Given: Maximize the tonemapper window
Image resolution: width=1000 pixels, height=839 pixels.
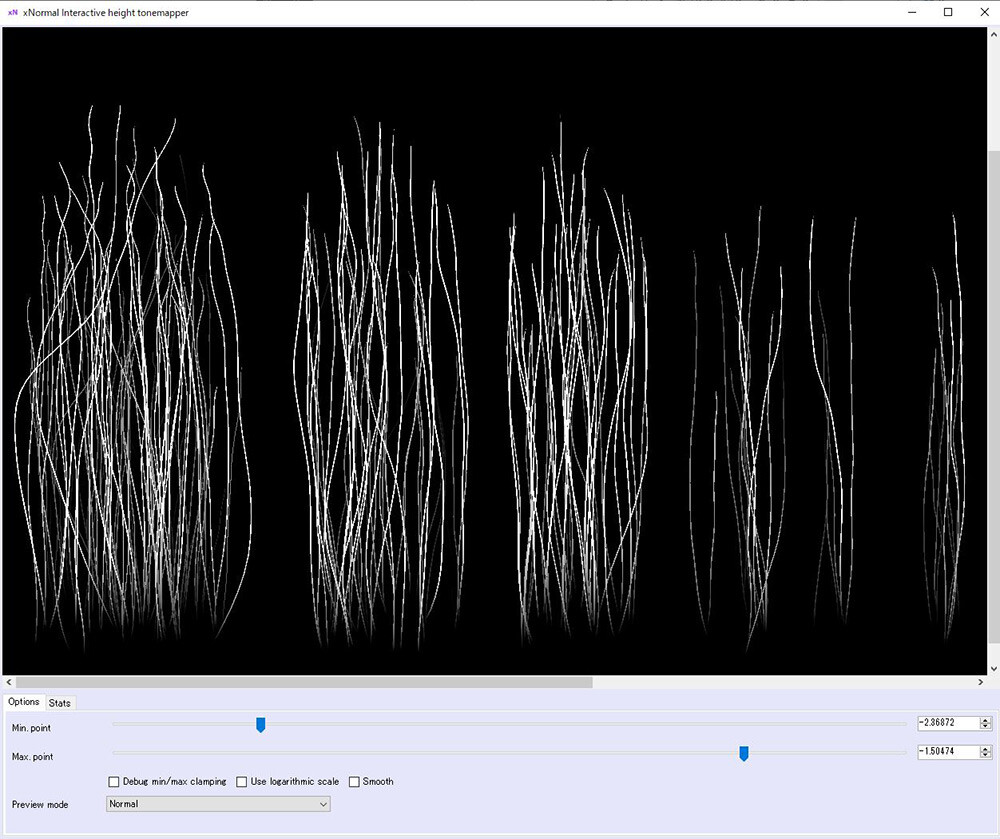Looking at the screenshot, I should point(948,12).
